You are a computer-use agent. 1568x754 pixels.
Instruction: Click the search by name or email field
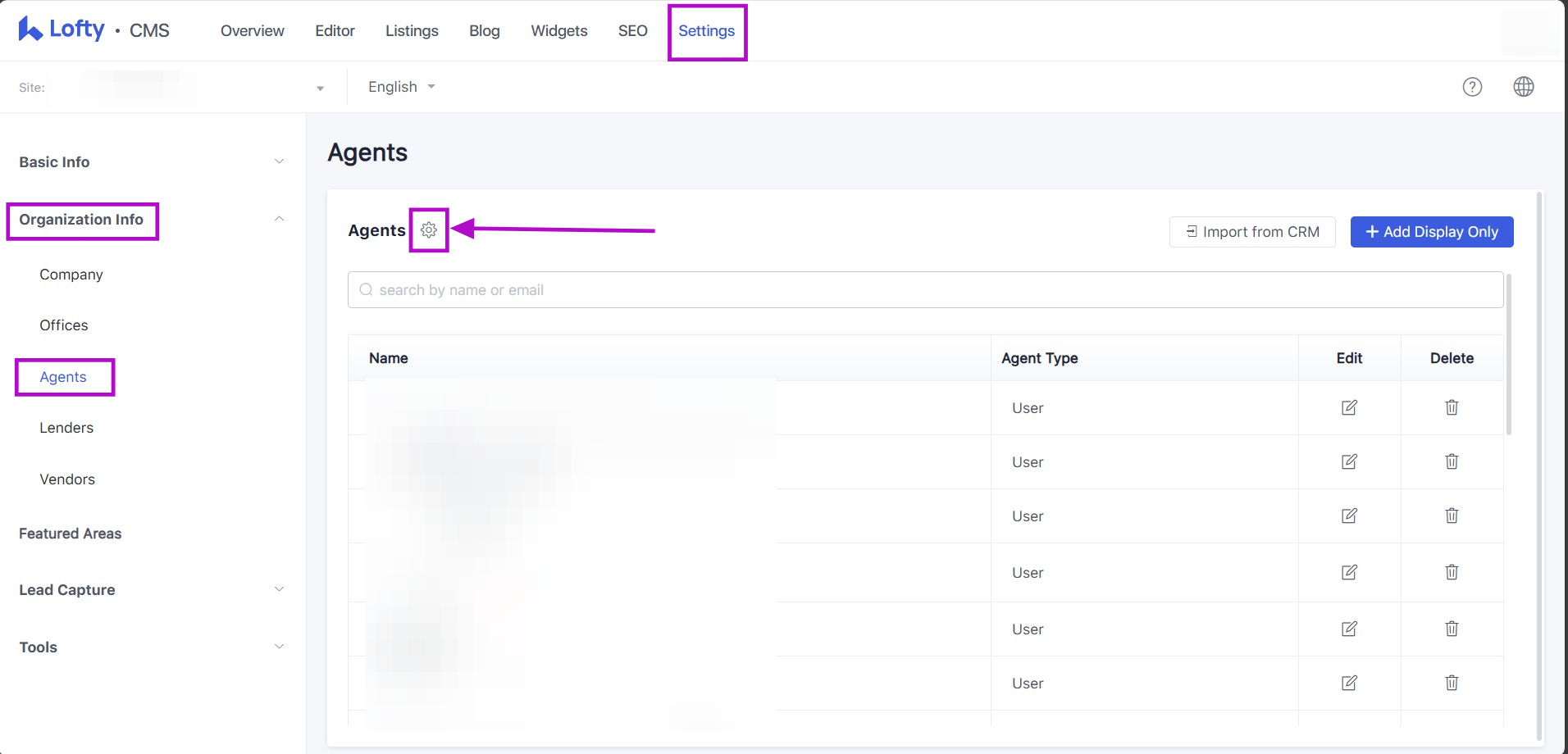925,290
